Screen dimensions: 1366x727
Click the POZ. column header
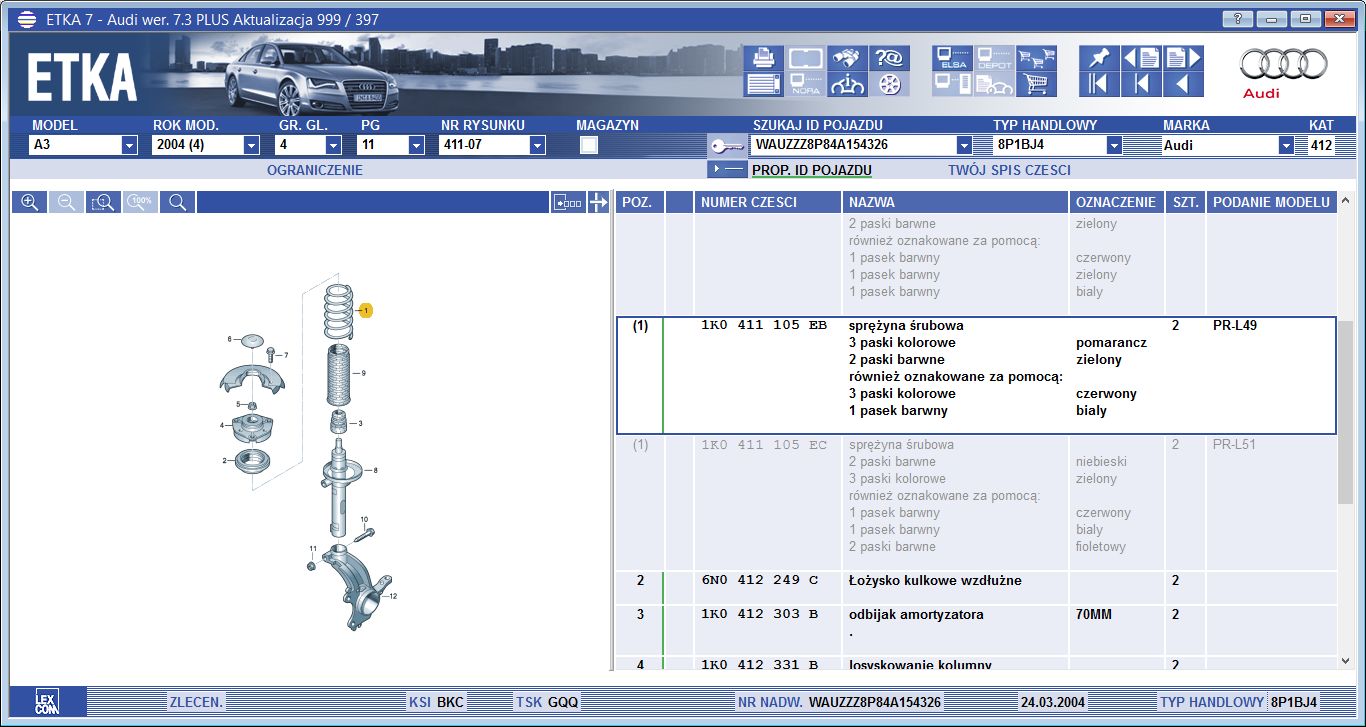pyautogui.click(x=639, y=202)
